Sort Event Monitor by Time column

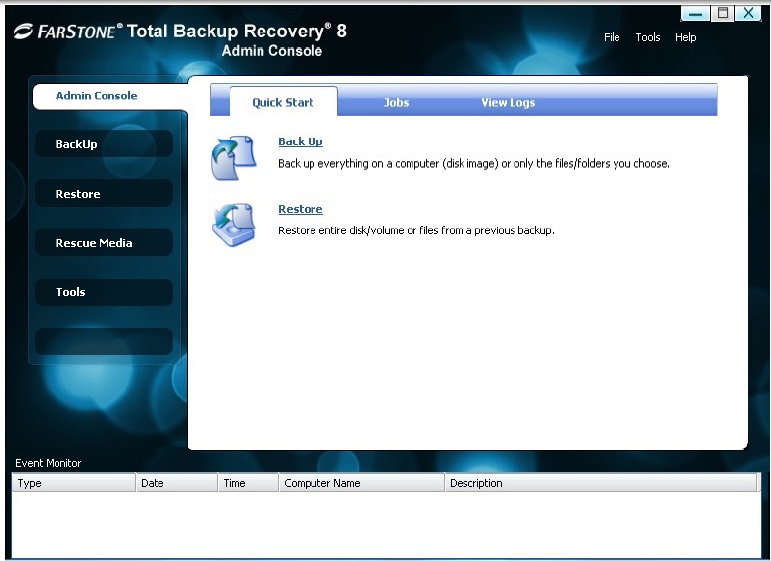(x=248, y=483)
